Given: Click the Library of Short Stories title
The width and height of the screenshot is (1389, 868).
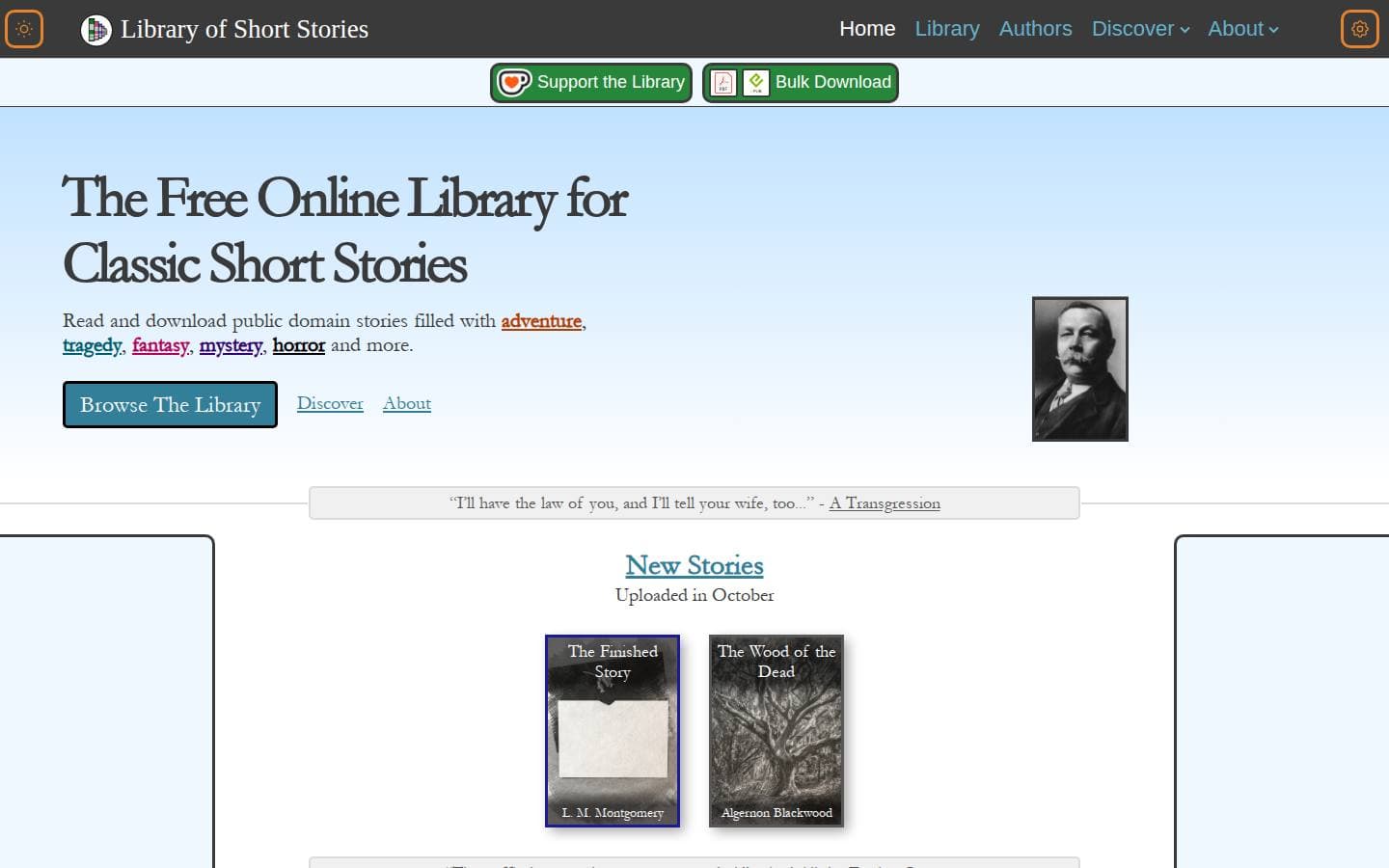Looking at the screenshot, I should click(x=244, y=30).
